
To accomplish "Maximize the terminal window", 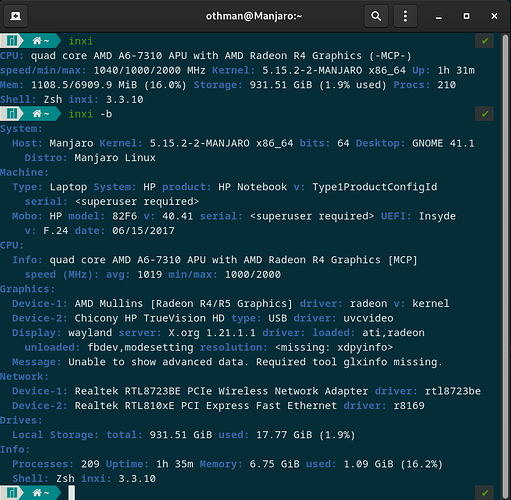I will [x=466, y=16].
